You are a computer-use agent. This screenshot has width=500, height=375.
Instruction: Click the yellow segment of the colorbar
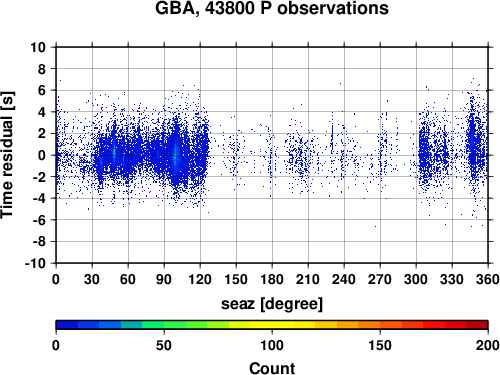pyautogui.click(x=272, y=325)
